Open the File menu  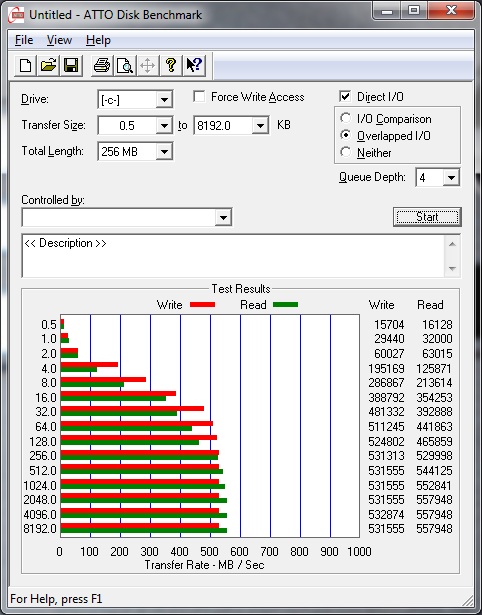pyautogui.click(x=24, y=40)
